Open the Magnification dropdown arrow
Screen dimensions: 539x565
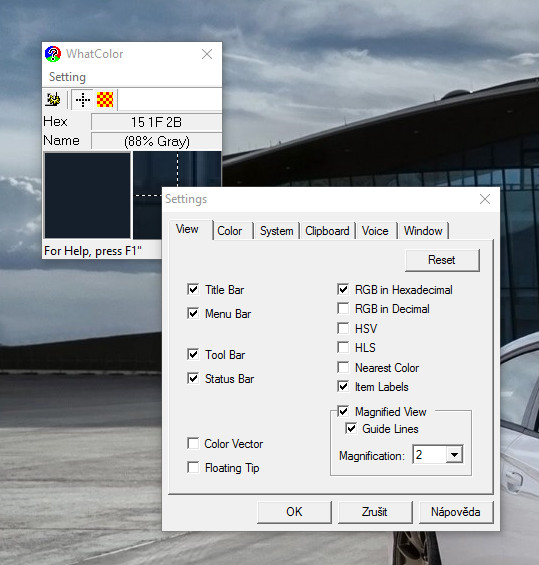[x=454, y=455]
